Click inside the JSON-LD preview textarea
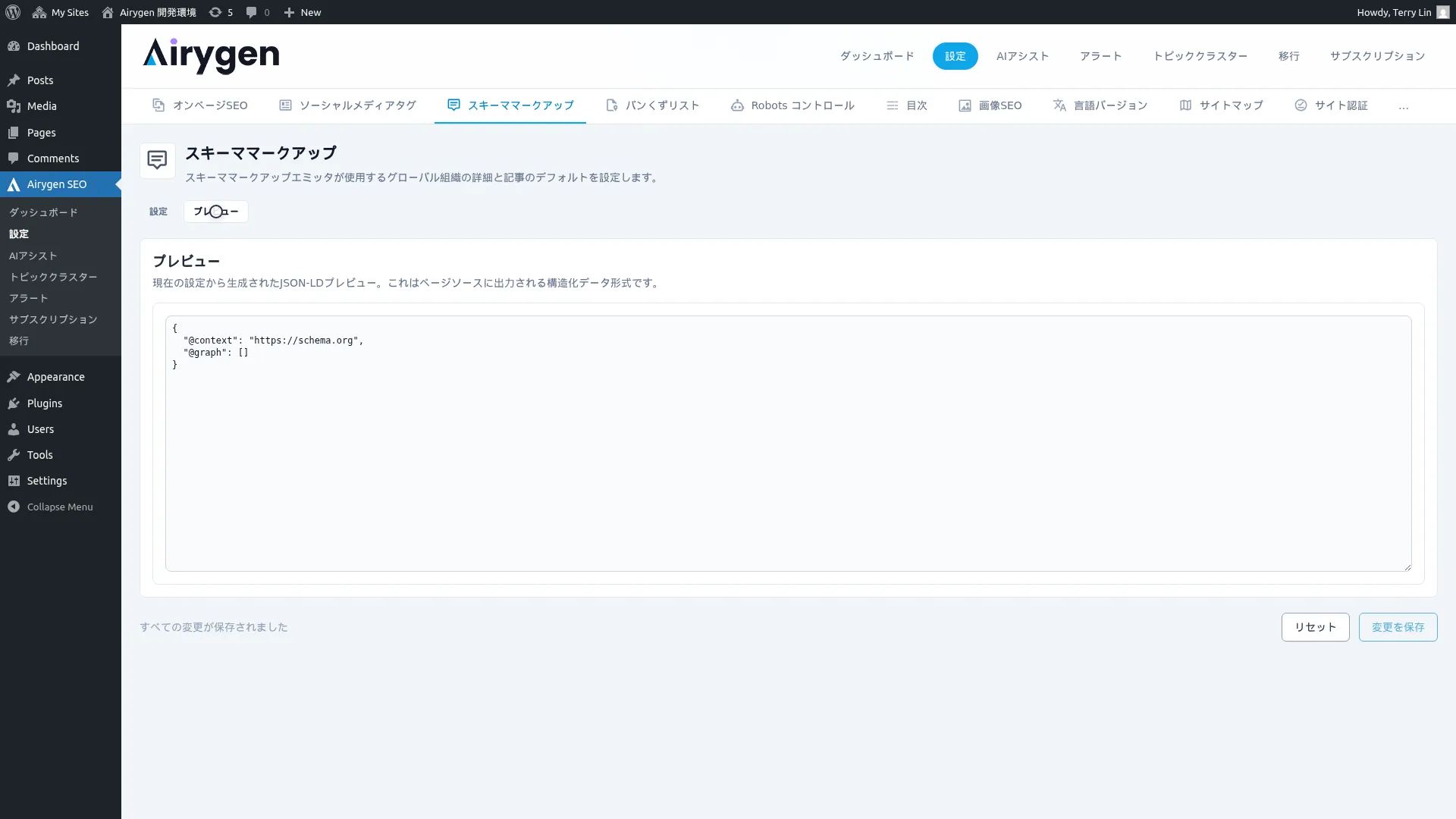Screen dimensions: 1456x819 789,444
